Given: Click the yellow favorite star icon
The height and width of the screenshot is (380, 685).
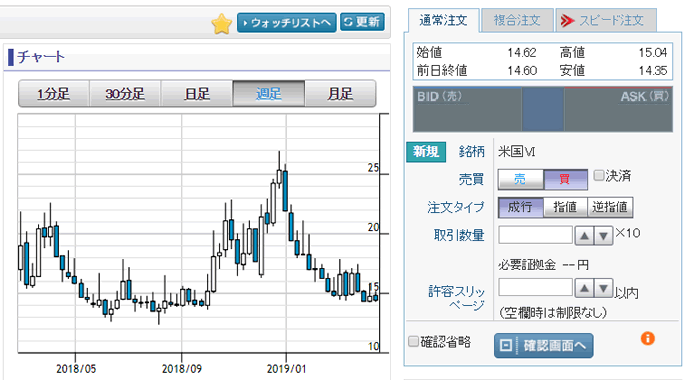Looking at the screenshot, I should tap(221, 24).
